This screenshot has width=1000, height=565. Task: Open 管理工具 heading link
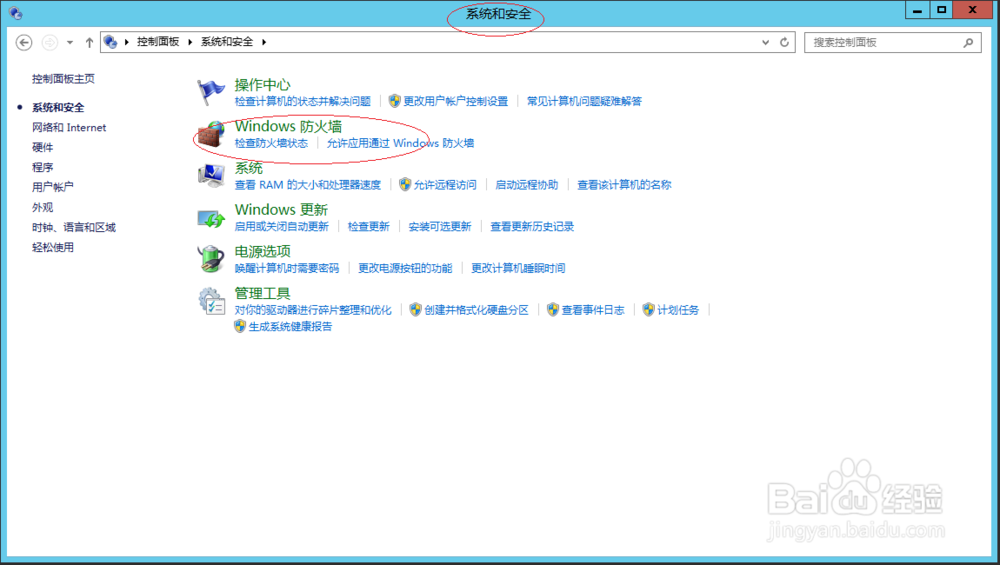coord(262,293)
